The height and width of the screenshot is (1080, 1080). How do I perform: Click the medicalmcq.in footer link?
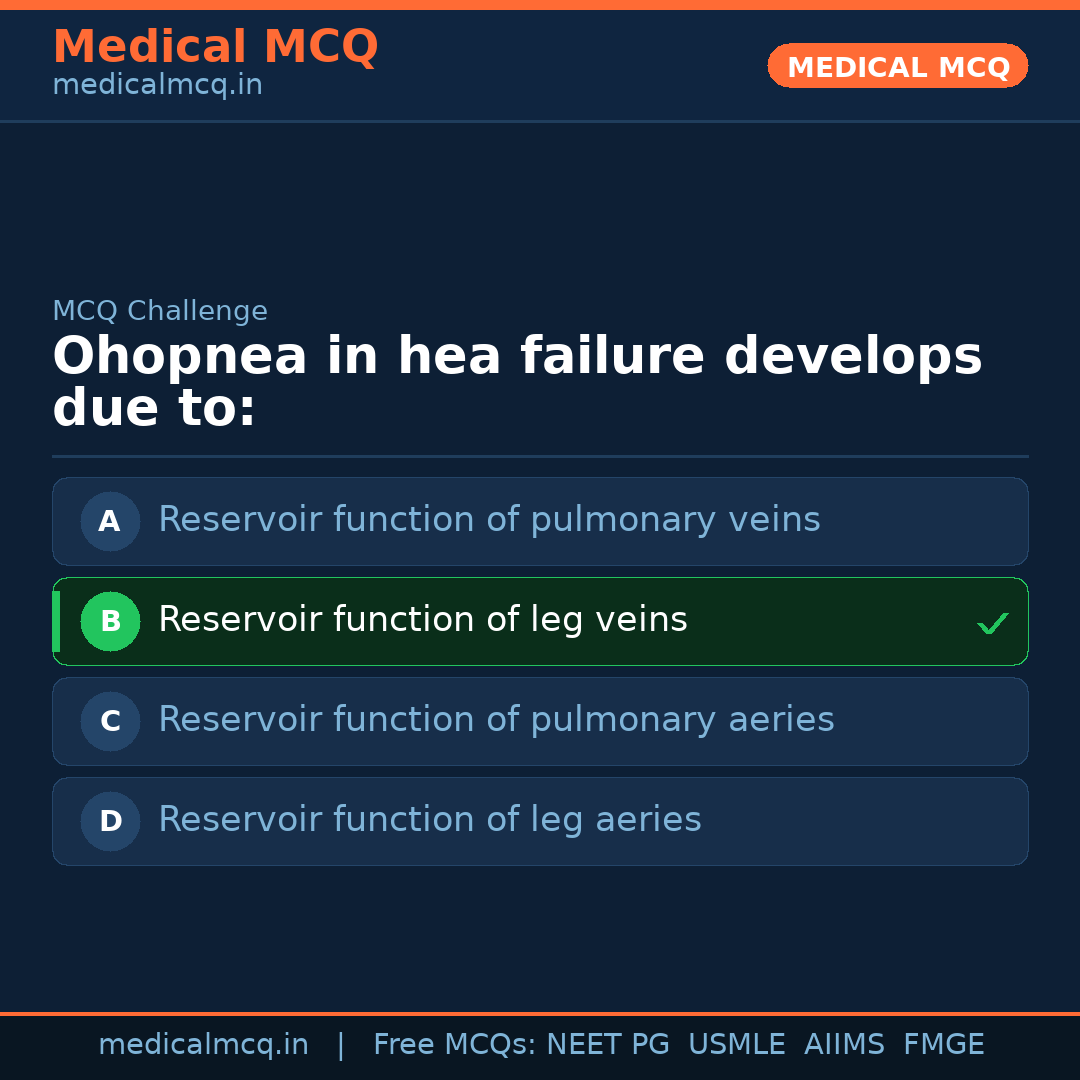click(203, 1044)
